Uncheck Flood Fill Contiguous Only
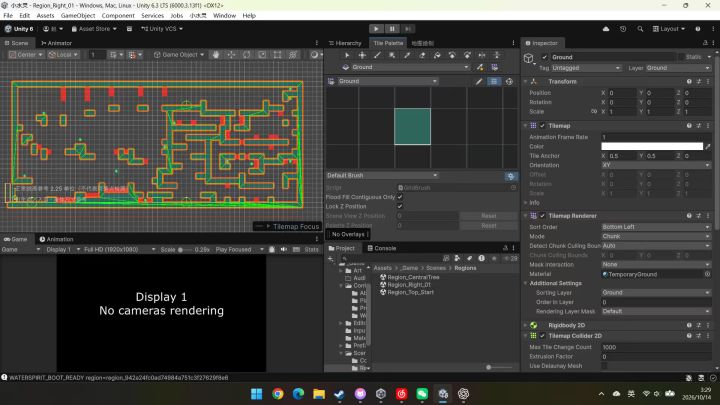The width and height of the screenshot is (720, 405). (x=400, y=197)
